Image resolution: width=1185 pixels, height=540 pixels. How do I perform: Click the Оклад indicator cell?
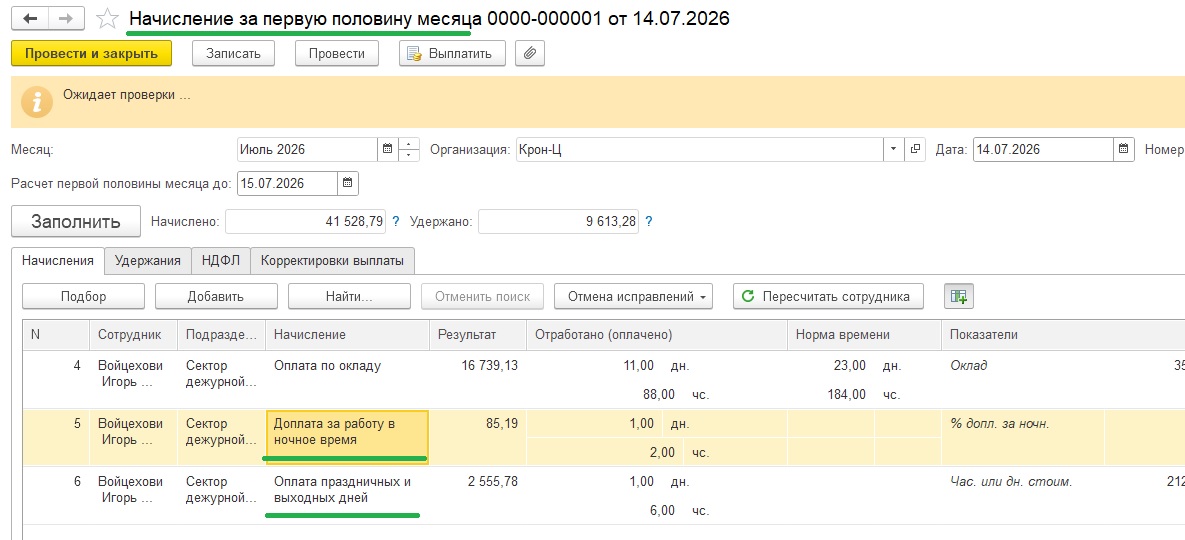point(969,366)
